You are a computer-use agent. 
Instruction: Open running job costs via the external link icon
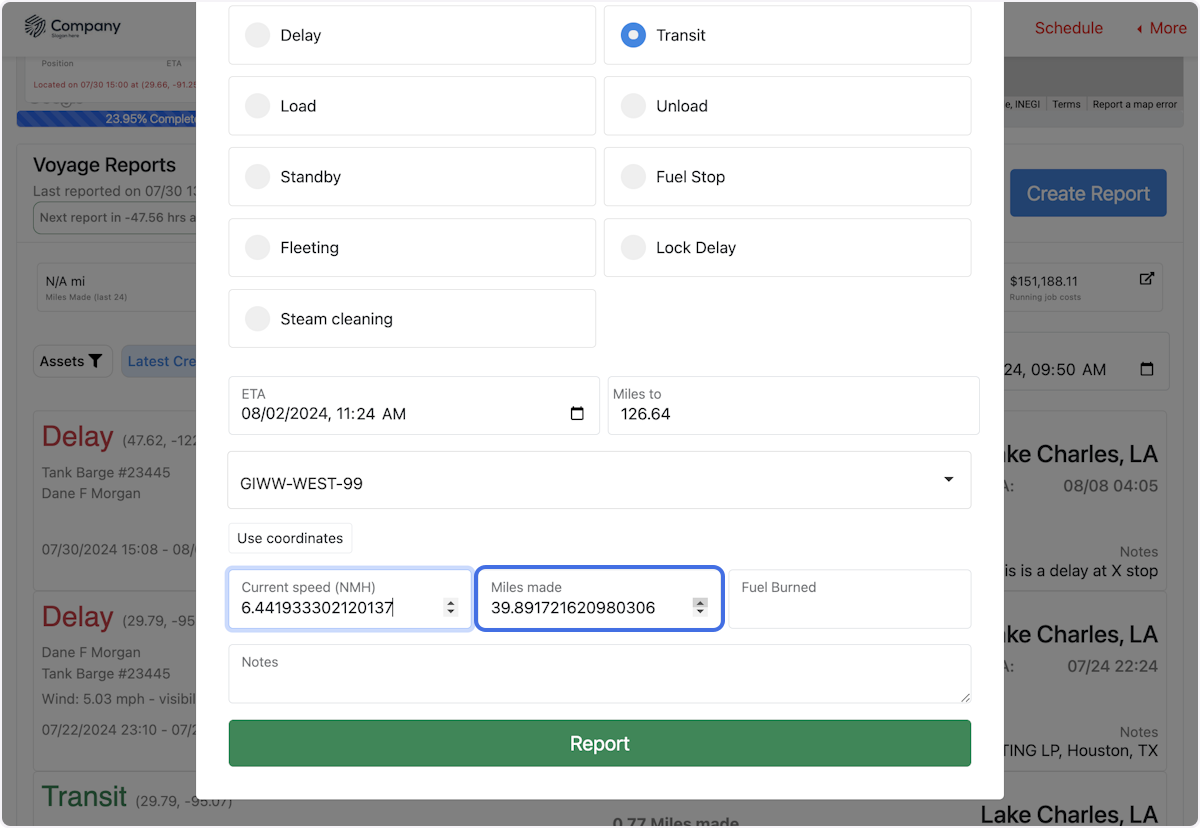[x=1146, y=279]
